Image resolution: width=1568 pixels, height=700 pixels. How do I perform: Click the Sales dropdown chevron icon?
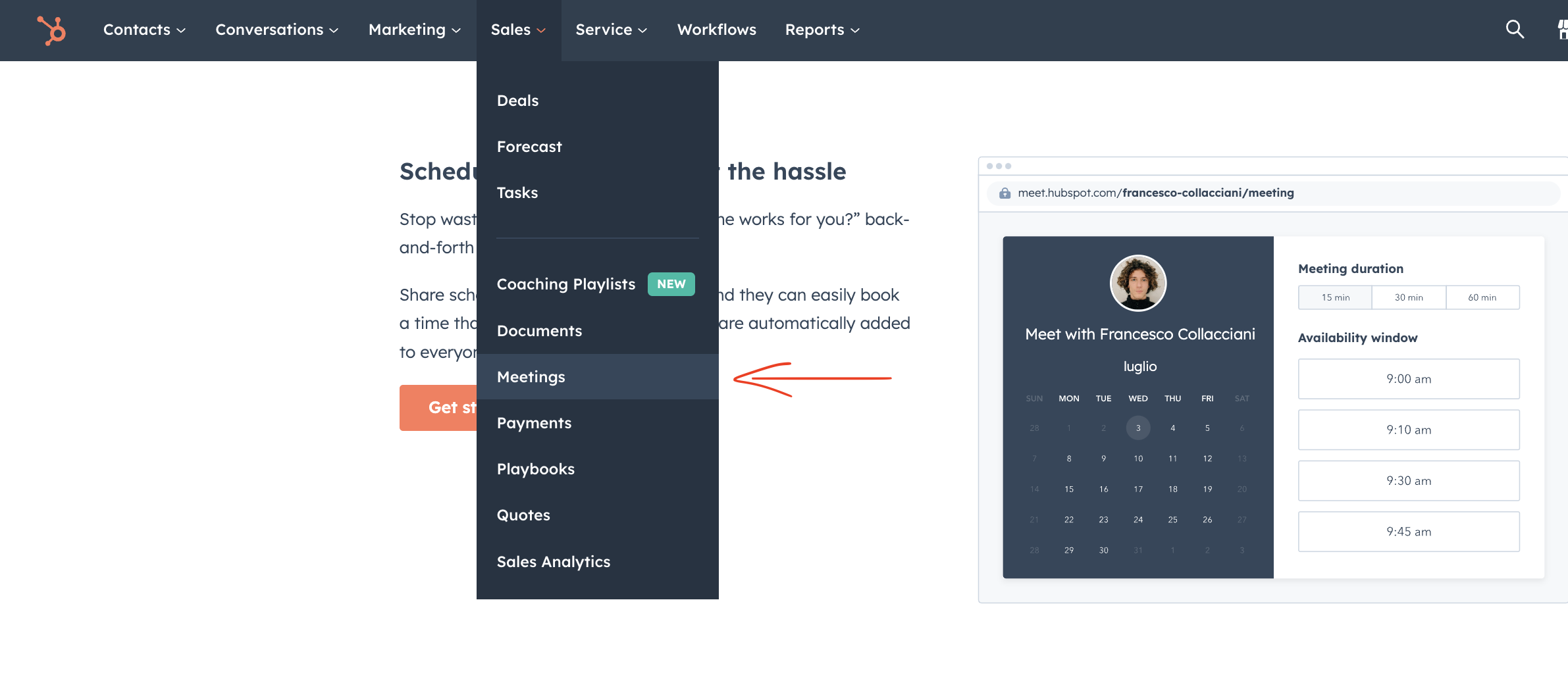click(x=541, y=30)
